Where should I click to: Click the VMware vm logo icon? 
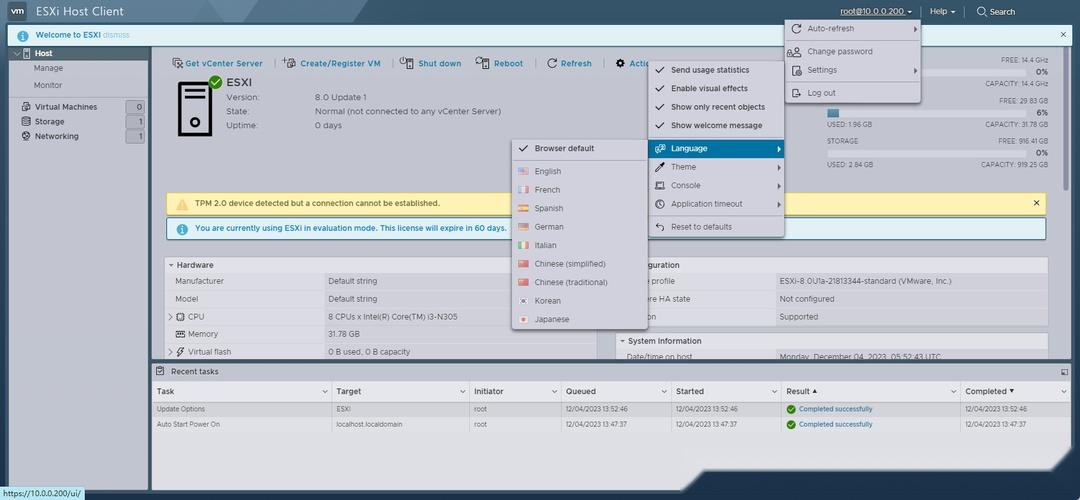(x=18, y=11)
